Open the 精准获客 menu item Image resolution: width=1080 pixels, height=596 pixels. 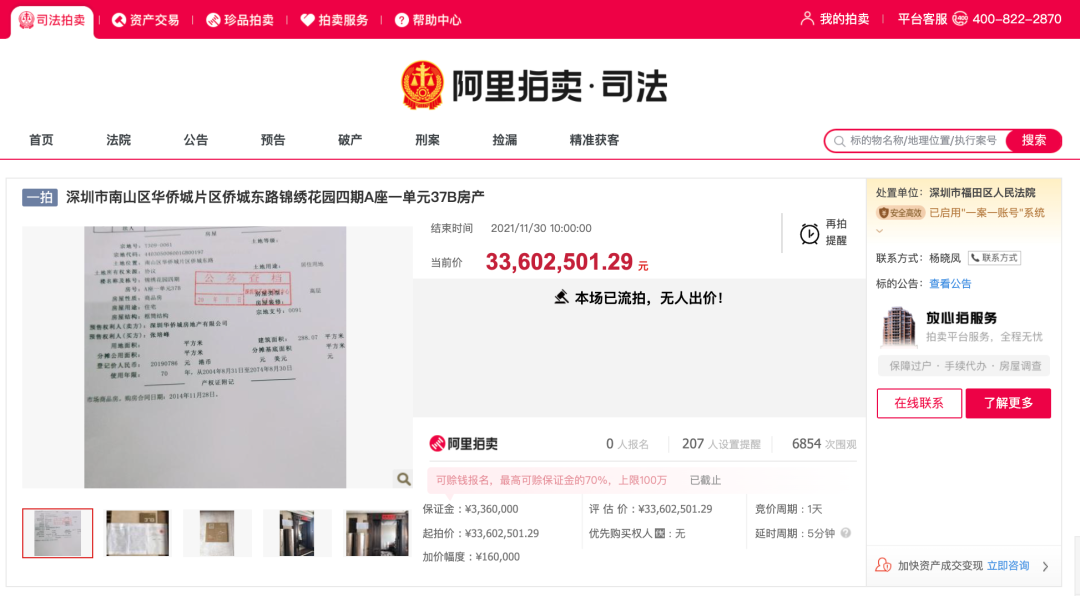tap(594, 140)
